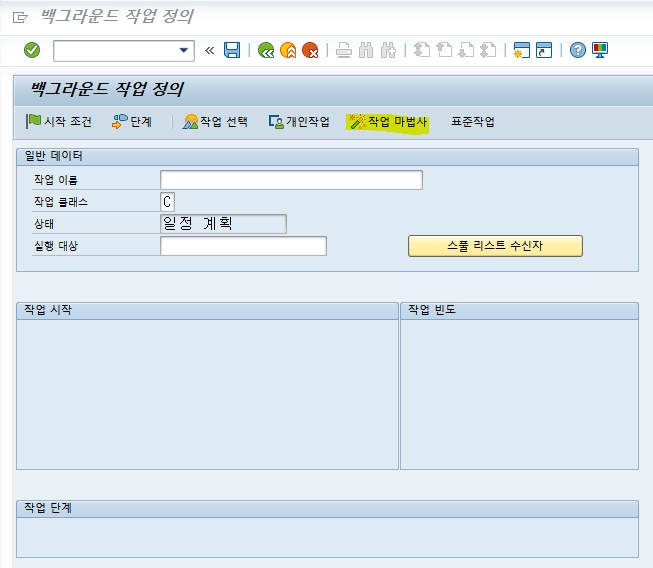
Task: Click the 실행 대상 label
Action: (x=56, y=246)
